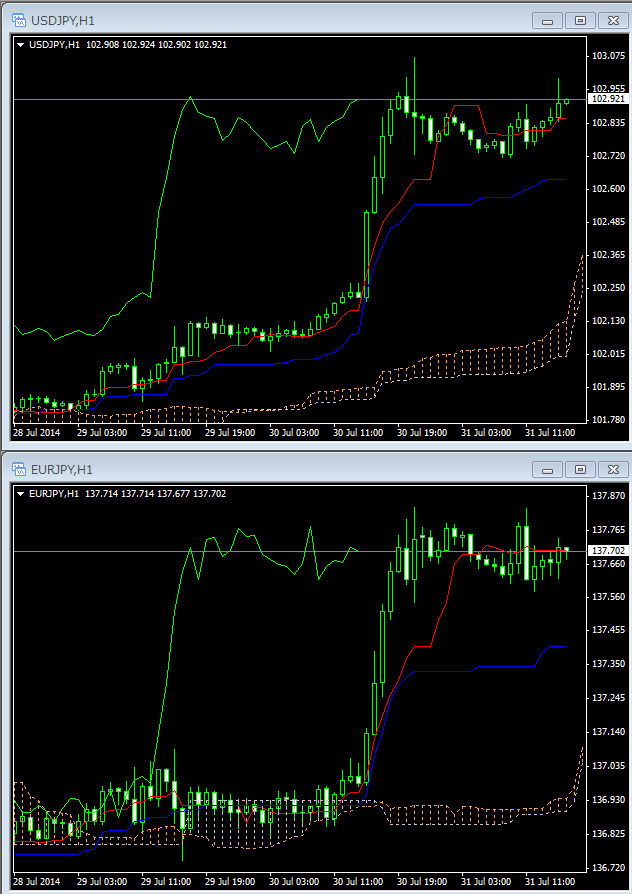
Task: Click the 102.600 price on USDJPY scale
Action: click(608, 188)
